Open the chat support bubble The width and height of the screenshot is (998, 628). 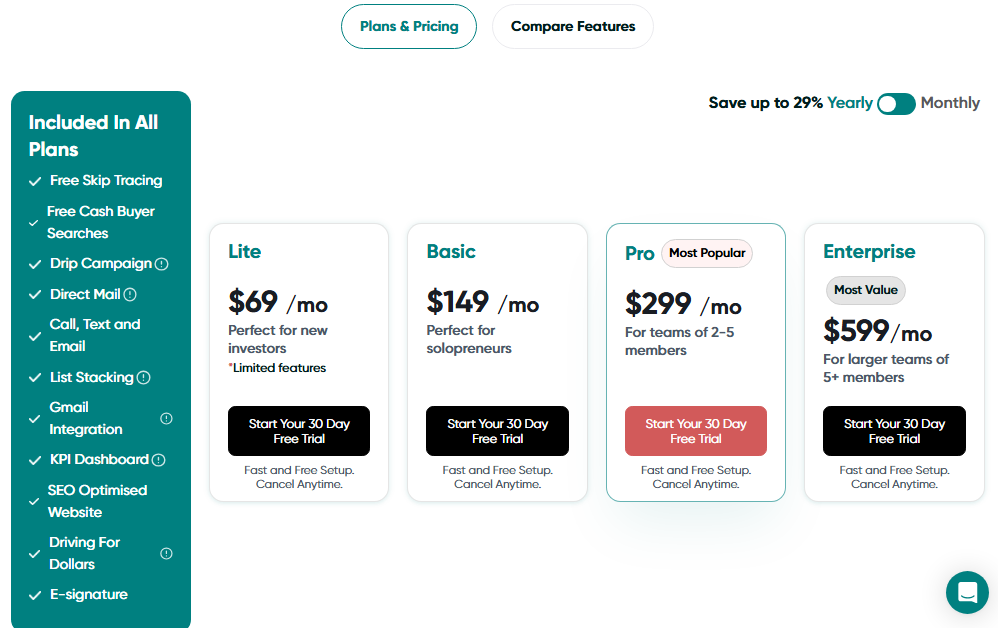(x=967, y=592)
